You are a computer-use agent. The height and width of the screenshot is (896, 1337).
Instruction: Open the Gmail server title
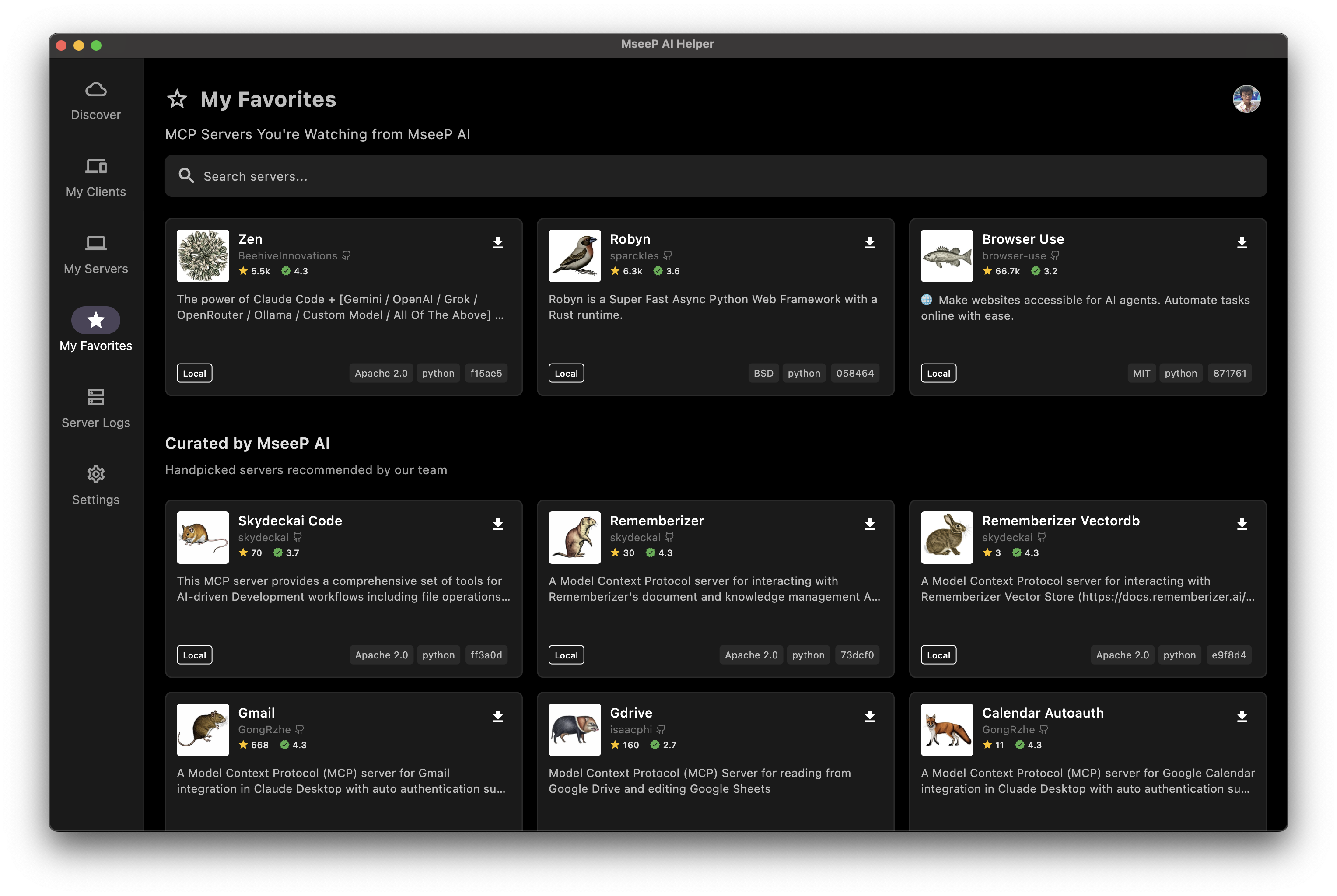[x=256, y=713]
